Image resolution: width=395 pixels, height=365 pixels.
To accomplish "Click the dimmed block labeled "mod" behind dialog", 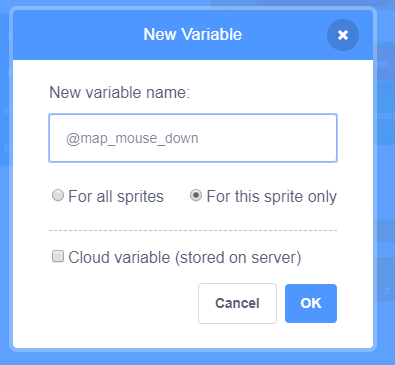I will tap(384, 115).
